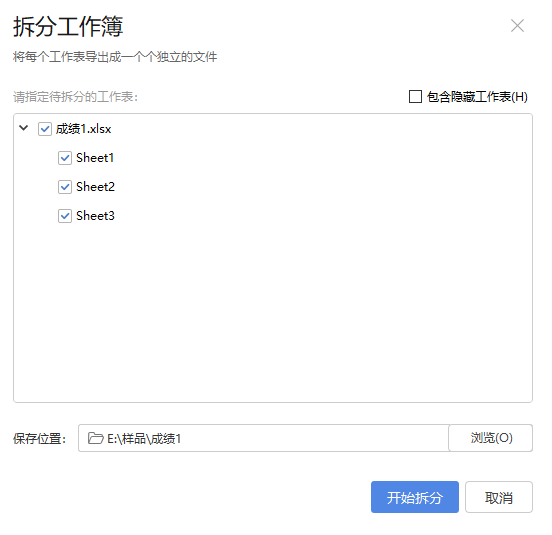Uncheck the 成绩1.xlsx workbook checkbox
Image resolution: width=552 pixels, height=535 pixels.
pyautogui.click(x=45, y=129)
